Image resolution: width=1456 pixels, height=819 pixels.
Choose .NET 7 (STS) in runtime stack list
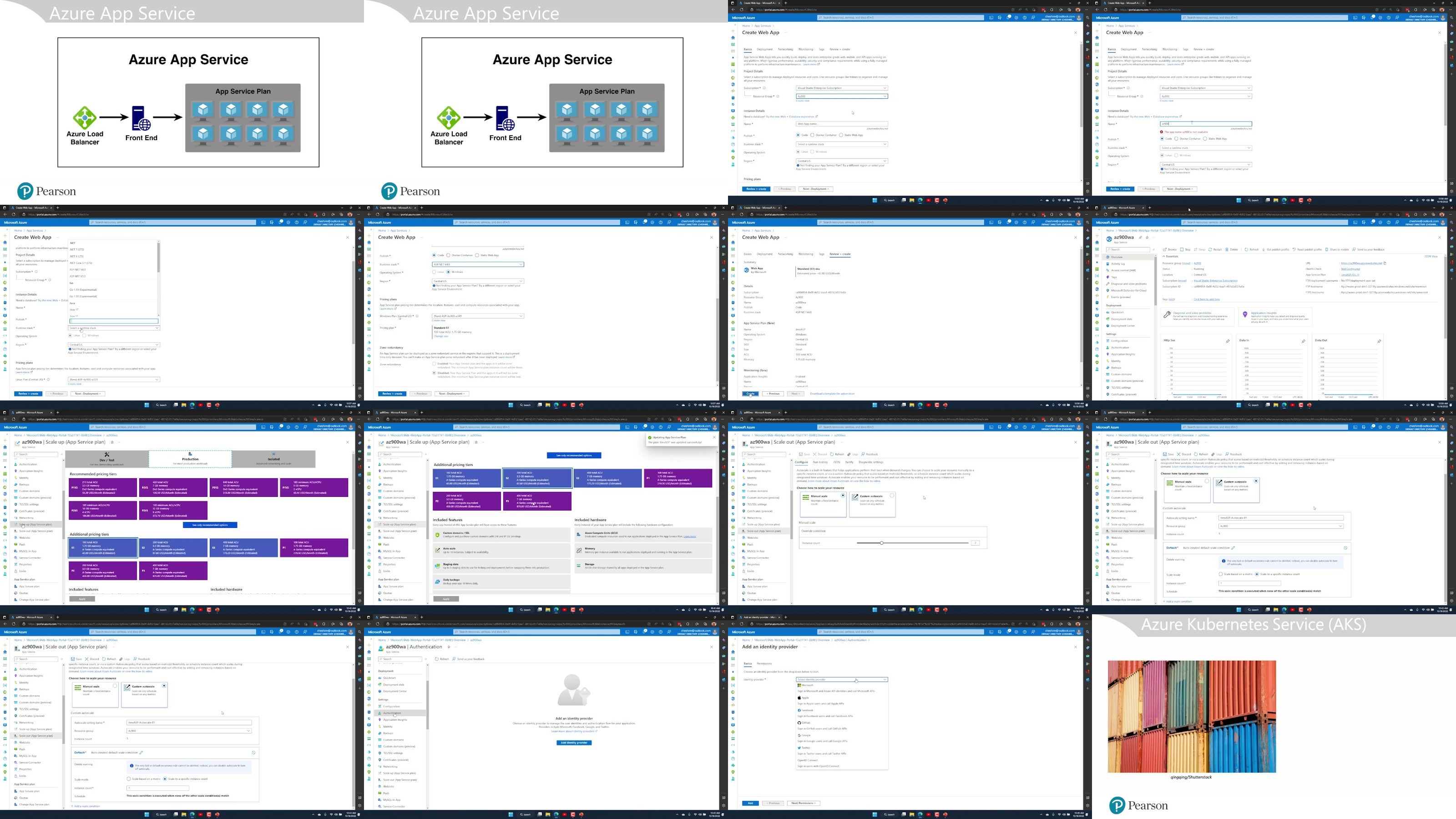(77, 250)
